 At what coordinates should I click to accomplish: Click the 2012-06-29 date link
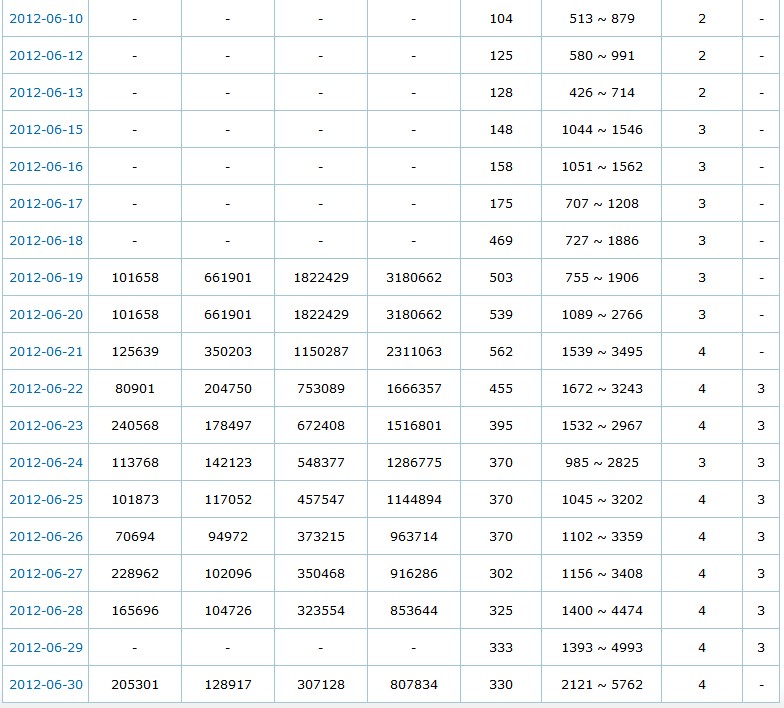pyautogui.click(x=46, y=648)
